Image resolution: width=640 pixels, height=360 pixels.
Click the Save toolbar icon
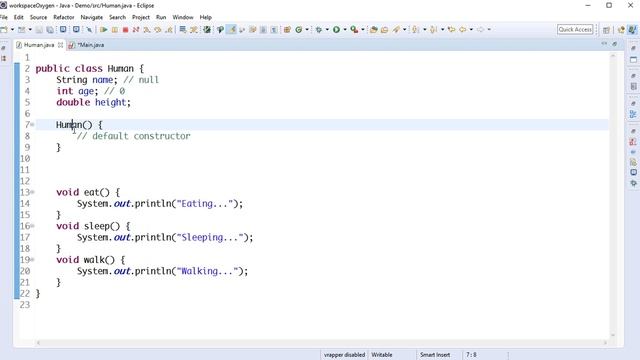click(39, 29)
